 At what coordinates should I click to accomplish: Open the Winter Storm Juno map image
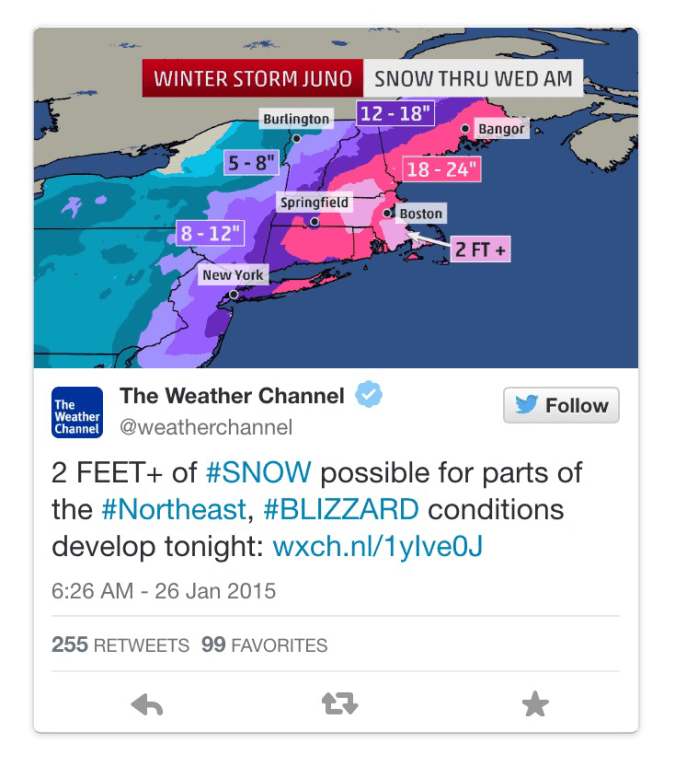336,198
